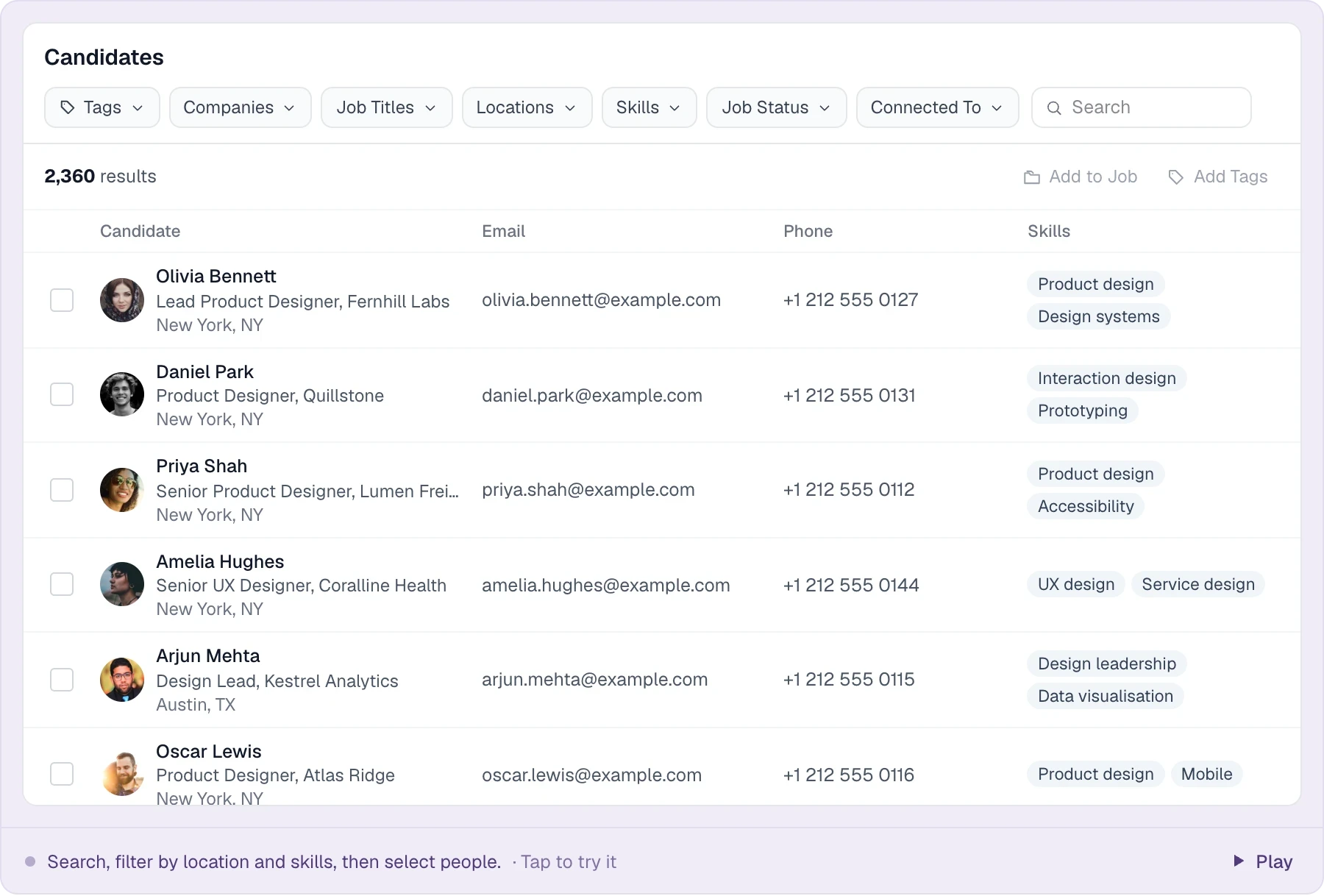Open Priya Shah's avatar photo
The width and height of the screenshot is (1324, 896).
click(122, 490)
